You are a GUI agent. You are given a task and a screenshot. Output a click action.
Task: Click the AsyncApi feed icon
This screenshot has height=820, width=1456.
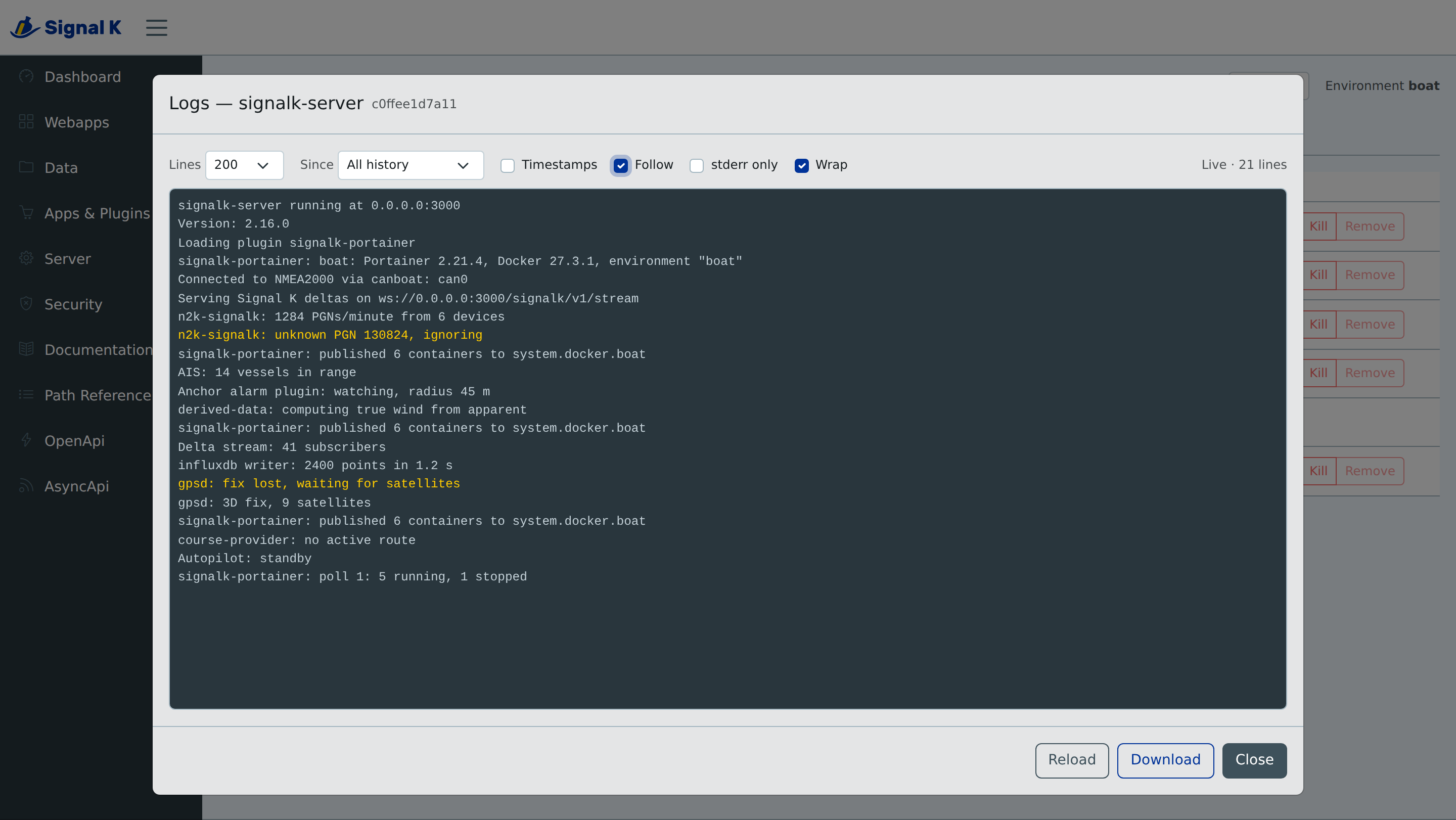click(x=26, y=485)
